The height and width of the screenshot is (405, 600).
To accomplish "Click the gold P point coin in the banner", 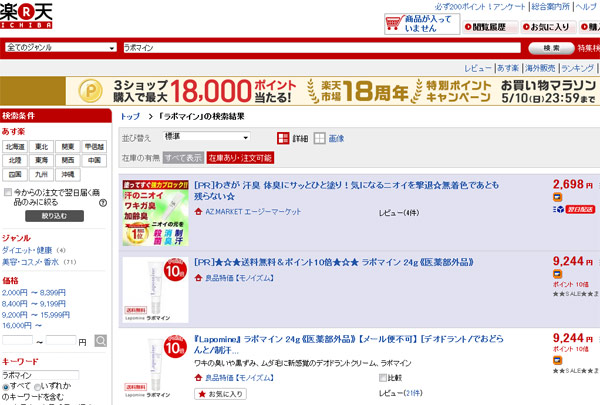I will tap(90, 91).
